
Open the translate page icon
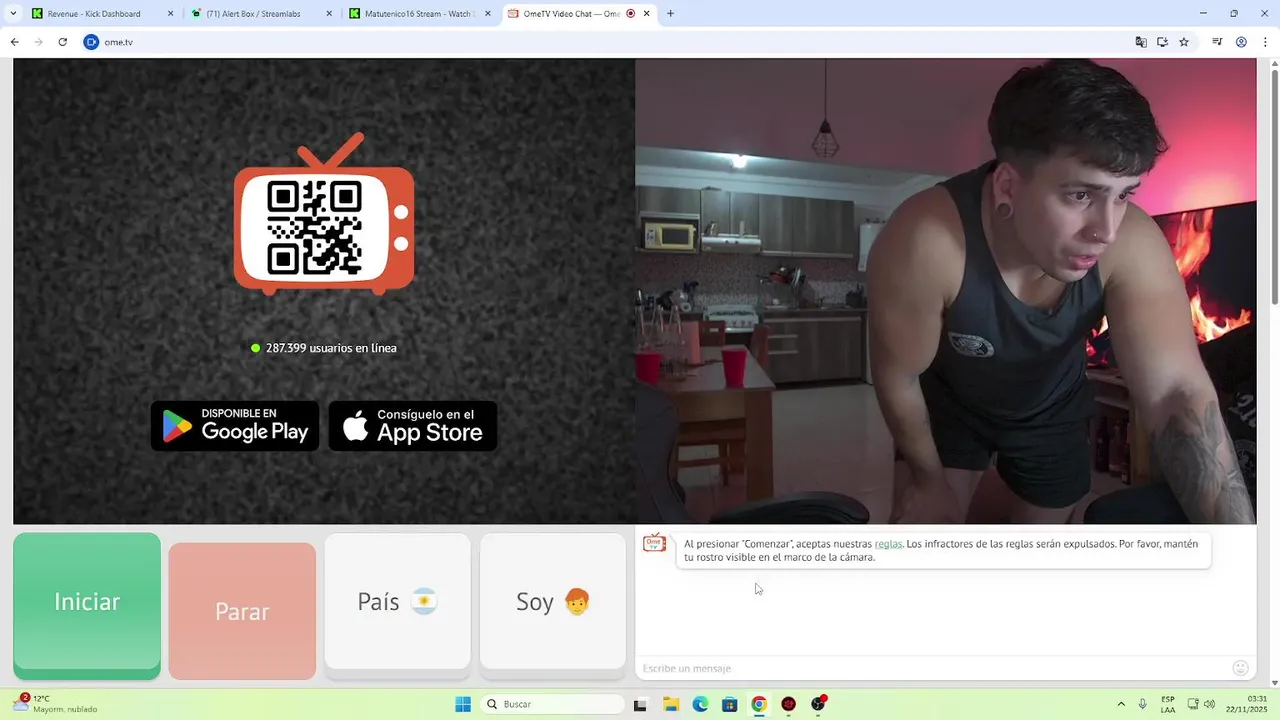[1141, 42]
